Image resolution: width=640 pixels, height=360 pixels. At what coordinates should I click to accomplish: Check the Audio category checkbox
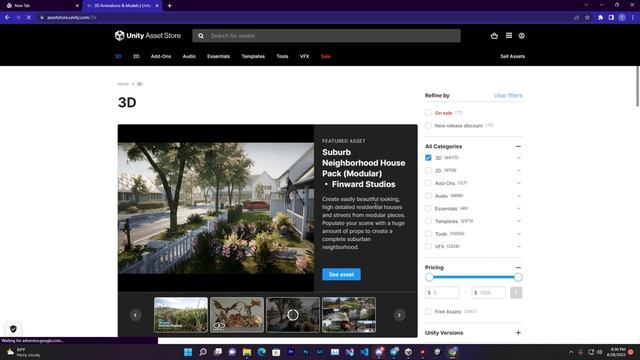pos(428,196)
